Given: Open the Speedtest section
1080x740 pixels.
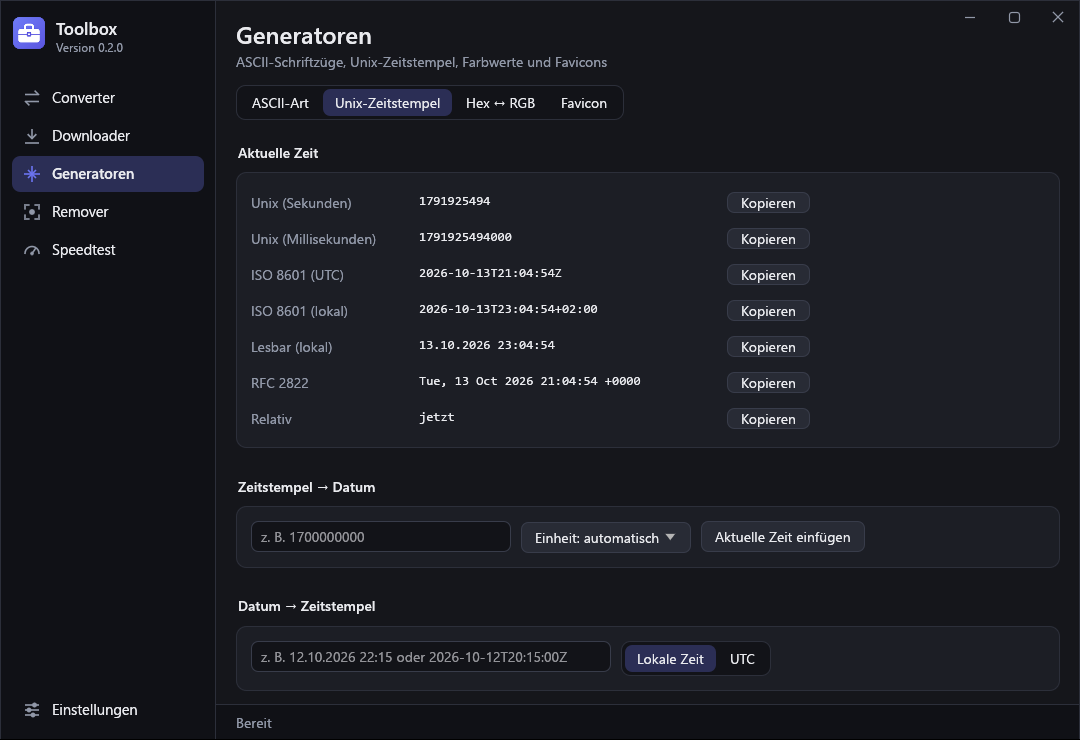Looking at the screenshot, I should [108, 249].
